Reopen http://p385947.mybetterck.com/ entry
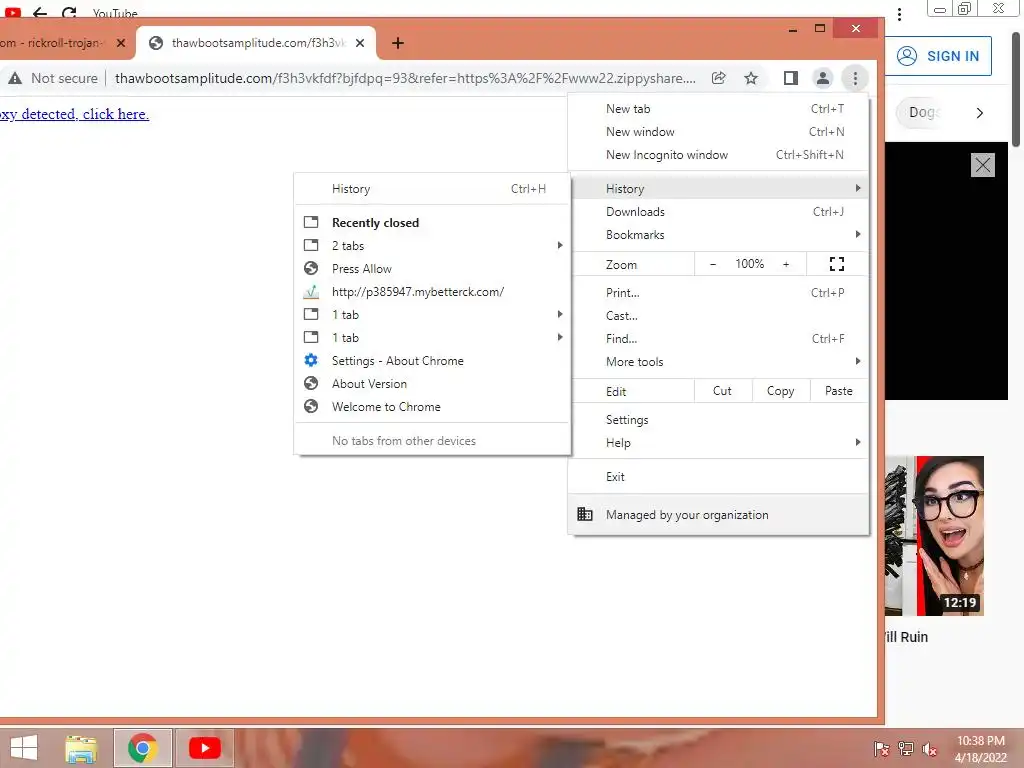 point(432,292)
